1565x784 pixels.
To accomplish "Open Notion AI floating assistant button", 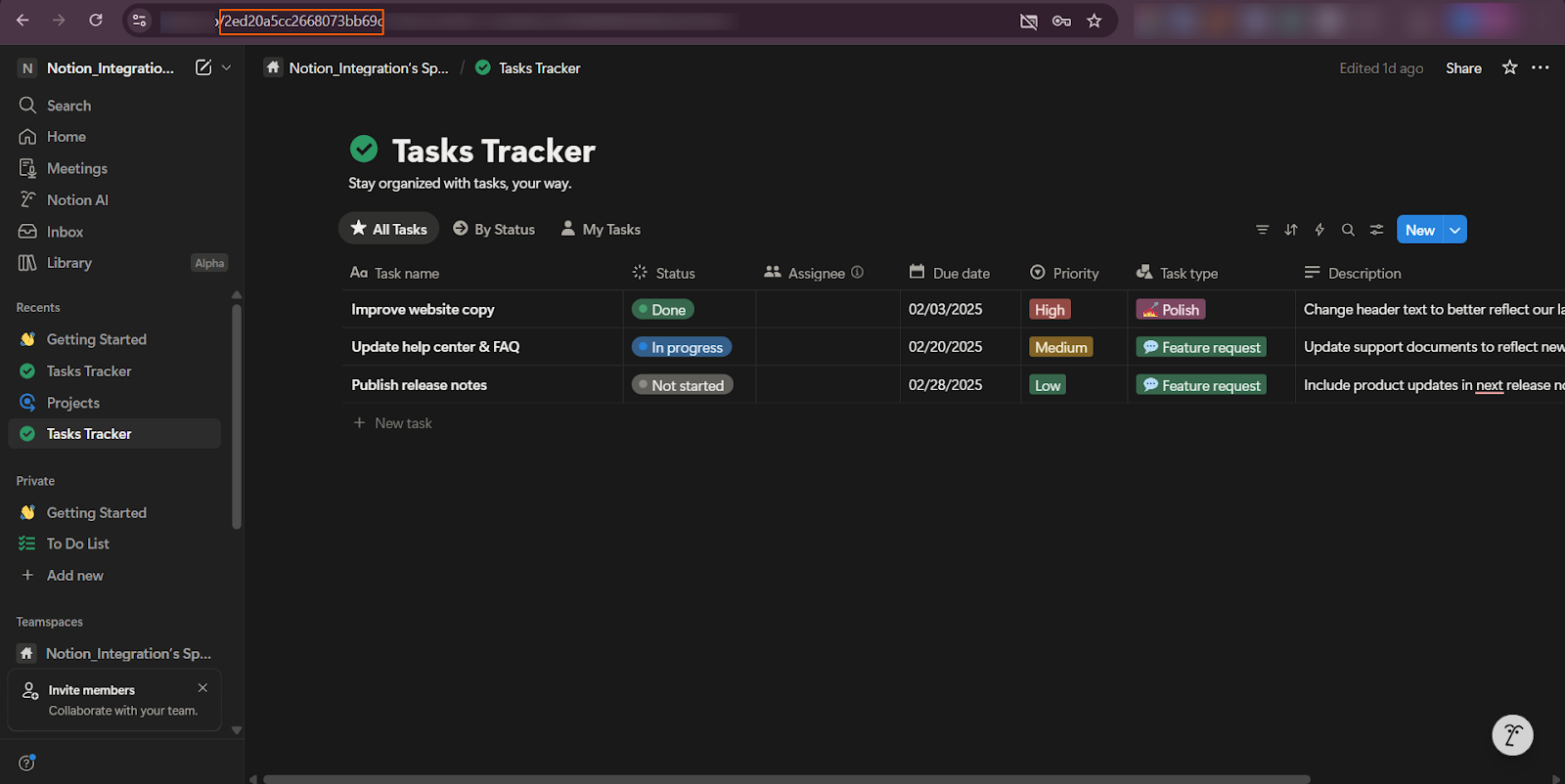I will click(1512, 735).
